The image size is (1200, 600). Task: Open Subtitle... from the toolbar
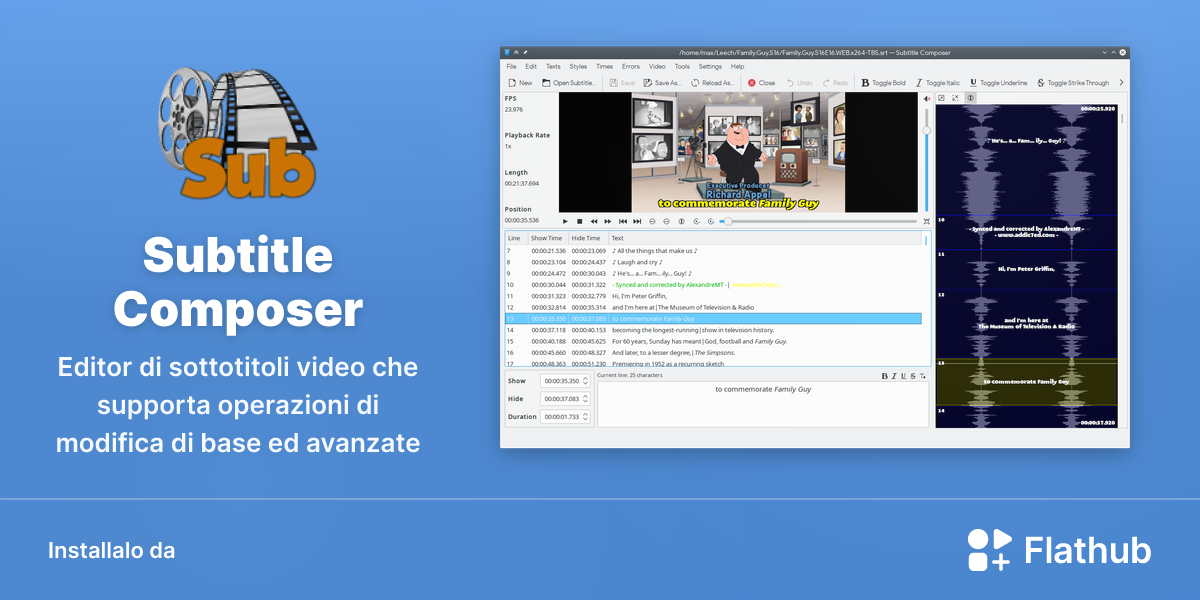pos(569,83)
